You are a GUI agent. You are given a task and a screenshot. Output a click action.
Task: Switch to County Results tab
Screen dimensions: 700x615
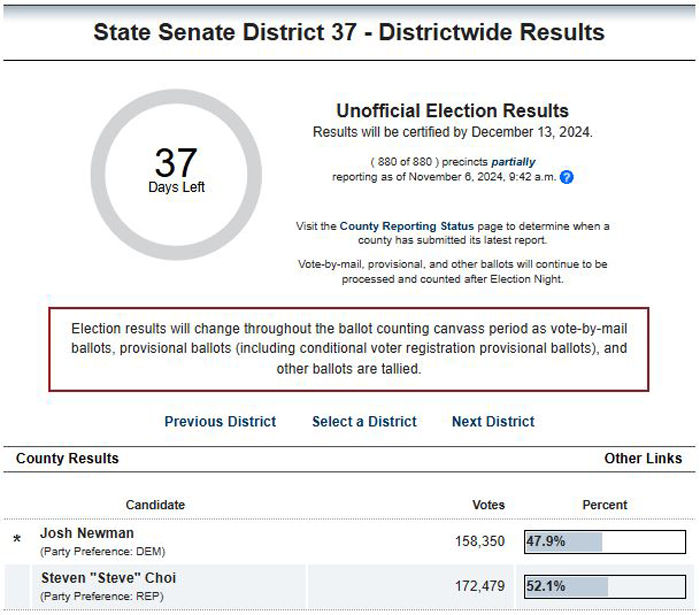pyautogui.click(x=67, y=458)
